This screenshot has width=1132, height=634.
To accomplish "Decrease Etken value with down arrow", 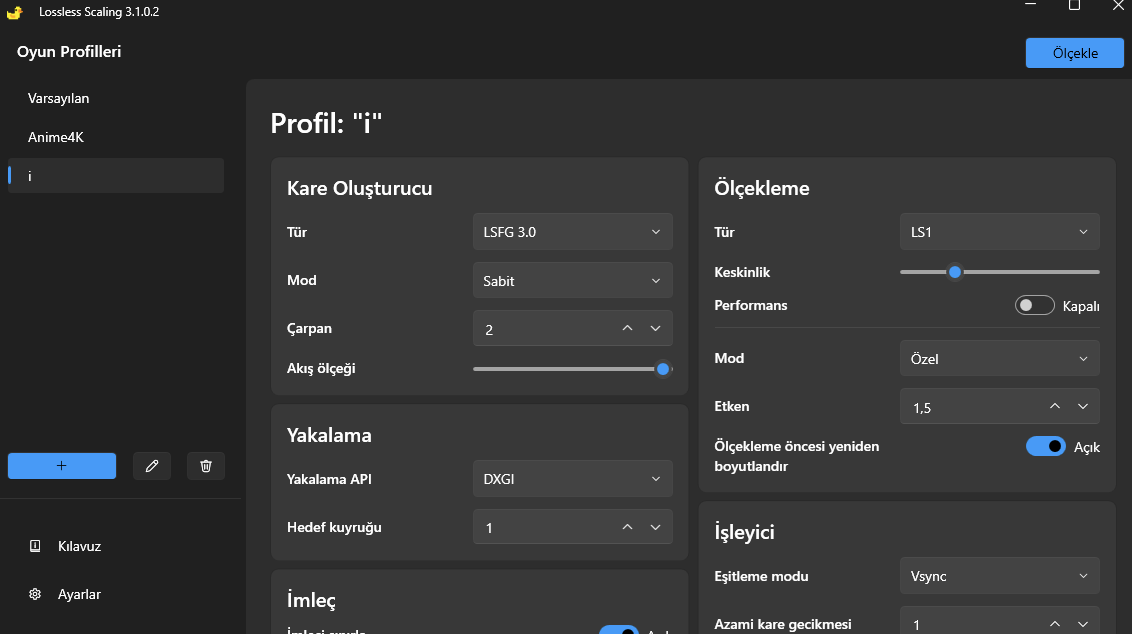I will [x=1083, y=406].
